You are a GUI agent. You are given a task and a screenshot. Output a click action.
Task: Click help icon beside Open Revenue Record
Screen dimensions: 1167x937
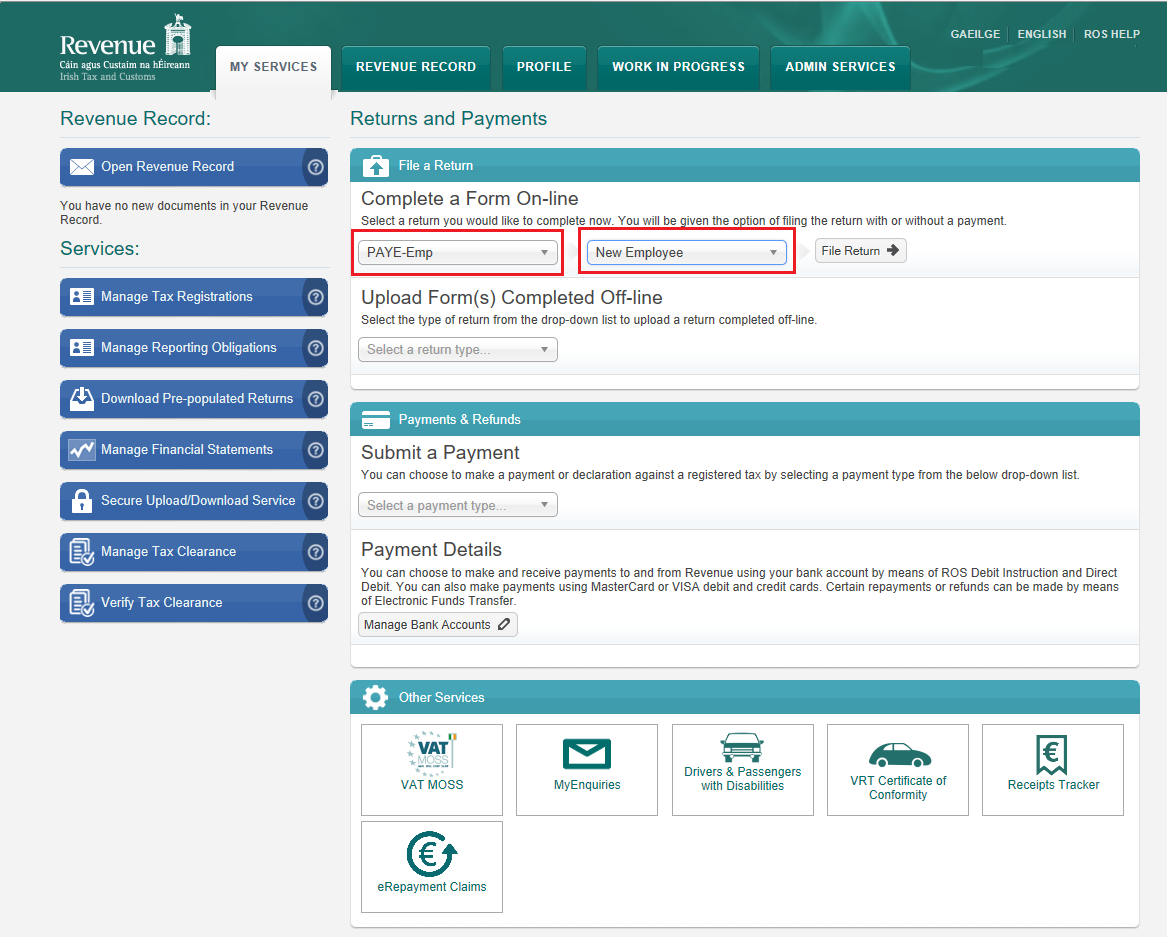click(x=316, y=167)
